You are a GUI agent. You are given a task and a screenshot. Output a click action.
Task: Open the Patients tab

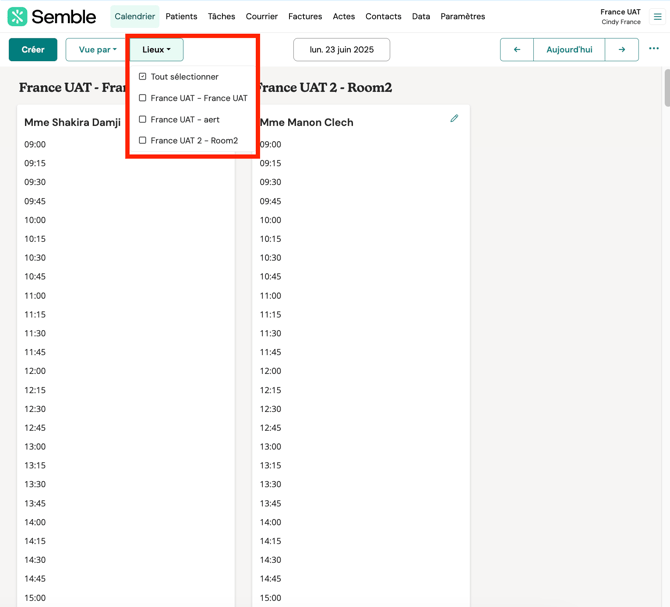pos(181,17)
